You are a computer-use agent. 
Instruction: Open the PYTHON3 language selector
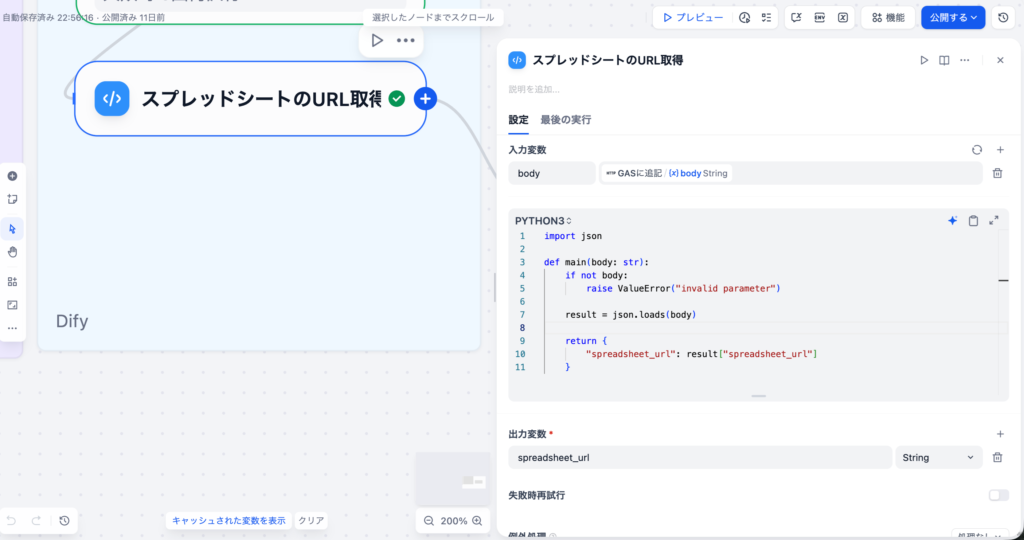543,220
